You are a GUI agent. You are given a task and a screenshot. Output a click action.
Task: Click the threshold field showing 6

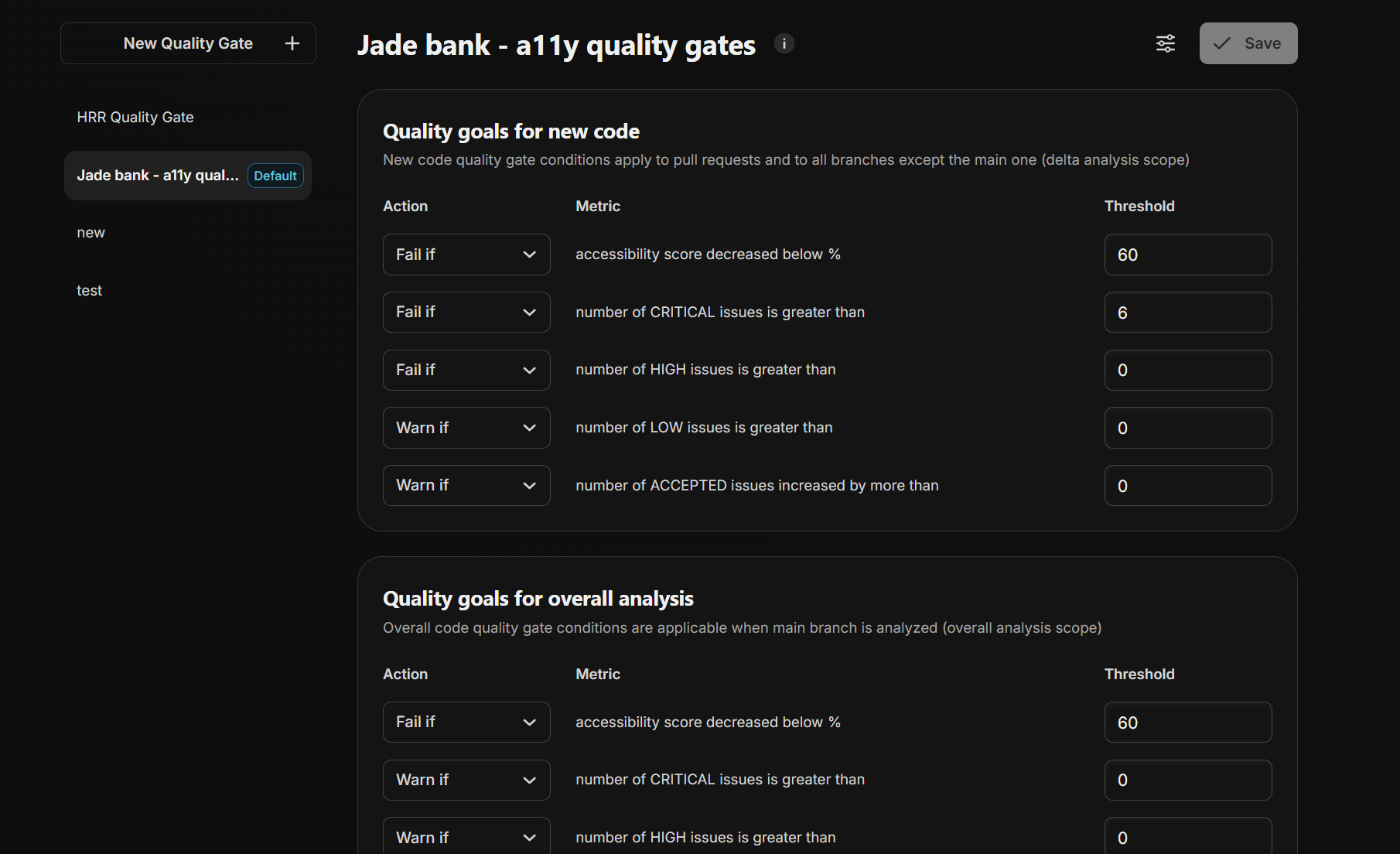(x=1187, y=312)
